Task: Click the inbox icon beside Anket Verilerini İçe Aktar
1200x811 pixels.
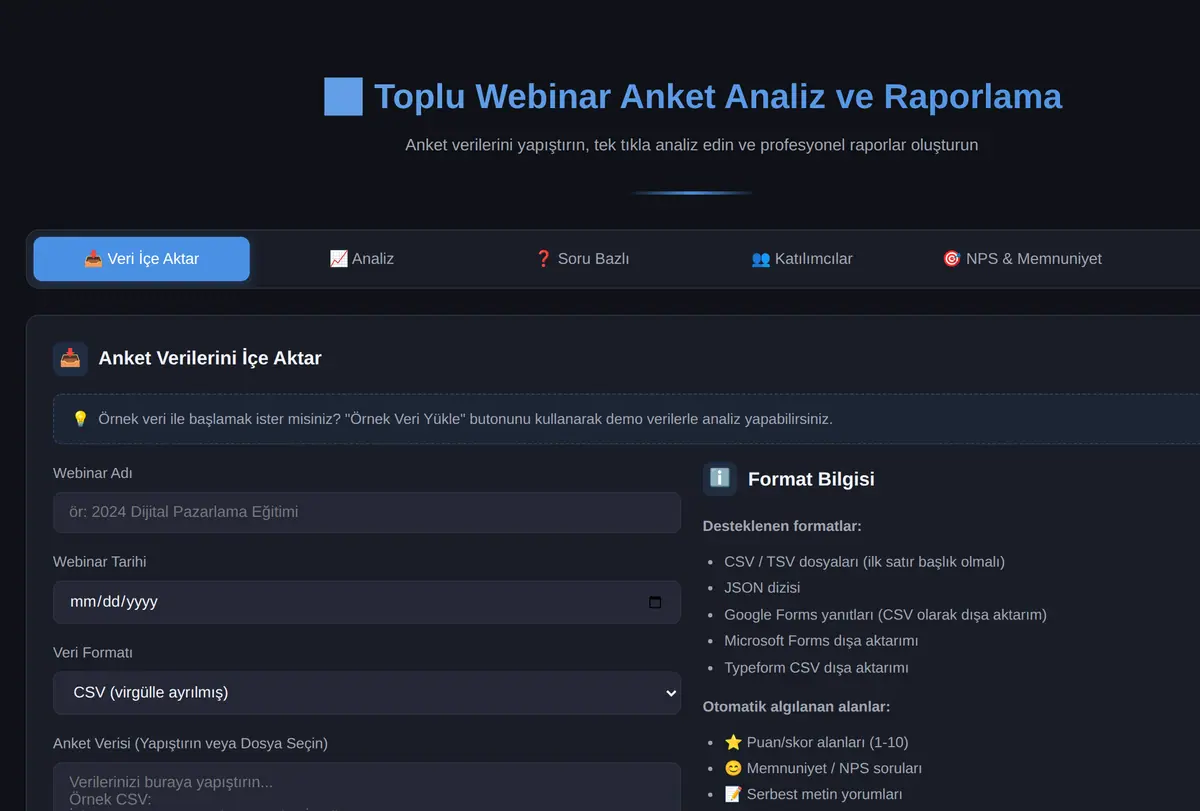Action: pyautogui.click(x=70, y=358)
